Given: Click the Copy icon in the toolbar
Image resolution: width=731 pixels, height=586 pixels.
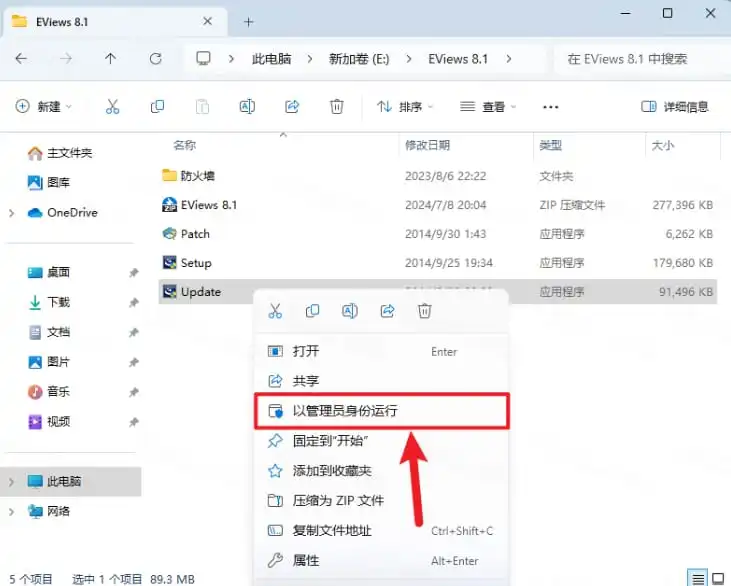Looking at the screenshot, I should pos(157,107).
